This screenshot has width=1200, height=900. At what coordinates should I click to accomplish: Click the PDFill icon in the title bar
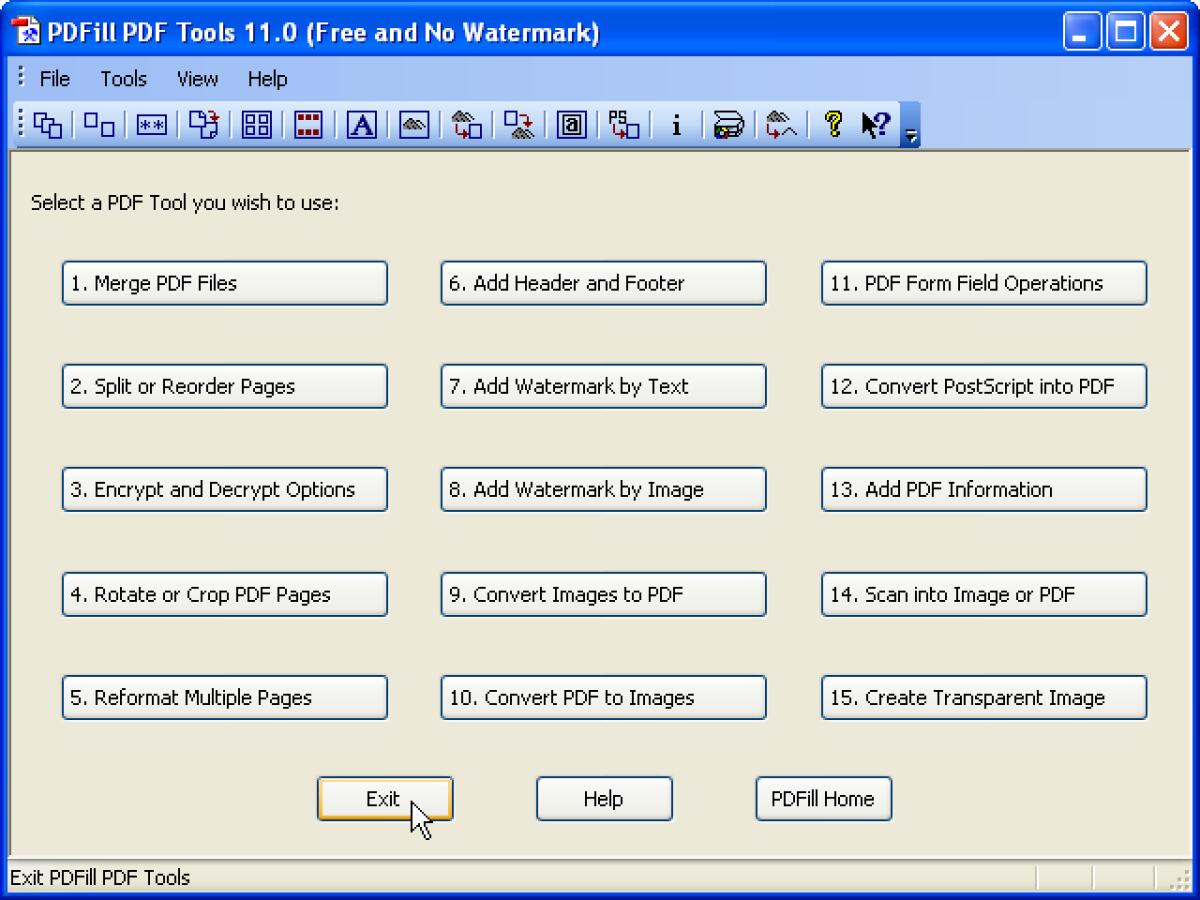coord(27,31)
